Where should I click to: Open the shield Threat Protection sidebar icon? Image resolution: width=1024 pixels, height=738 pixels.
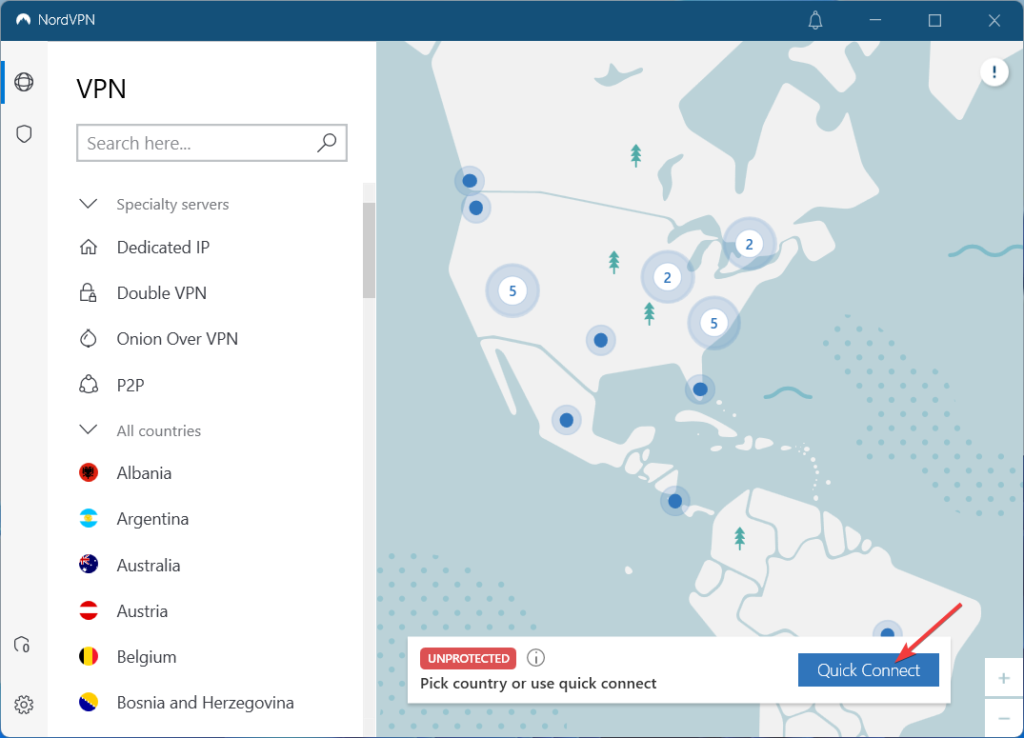click(24, 134)
